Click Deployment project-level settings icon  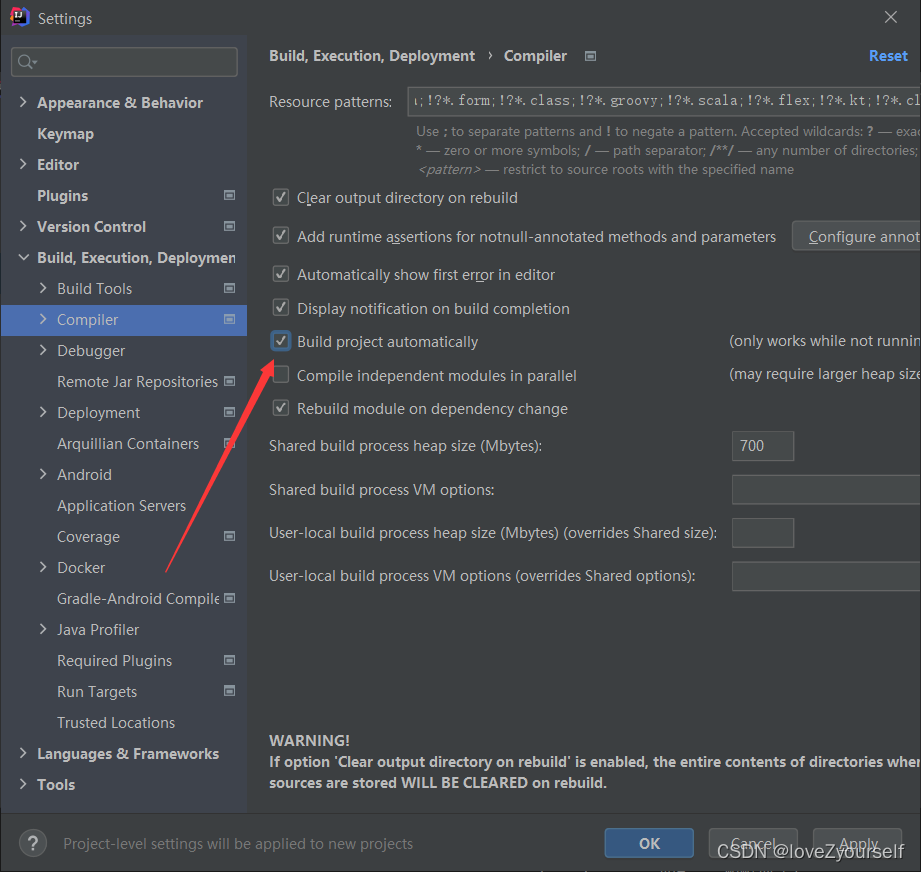[x=230, y=412]
